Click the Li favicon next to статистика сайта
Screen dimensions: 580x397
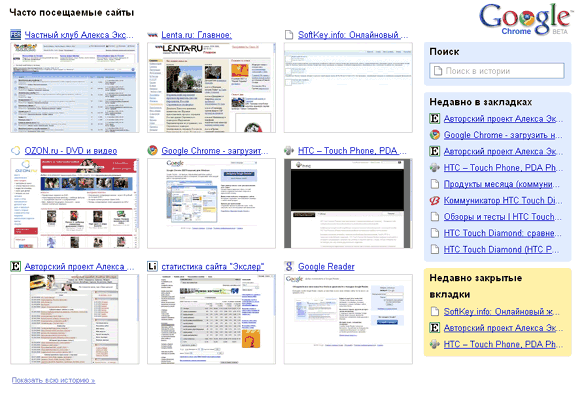pyautogui.click(x=152, y=266)
